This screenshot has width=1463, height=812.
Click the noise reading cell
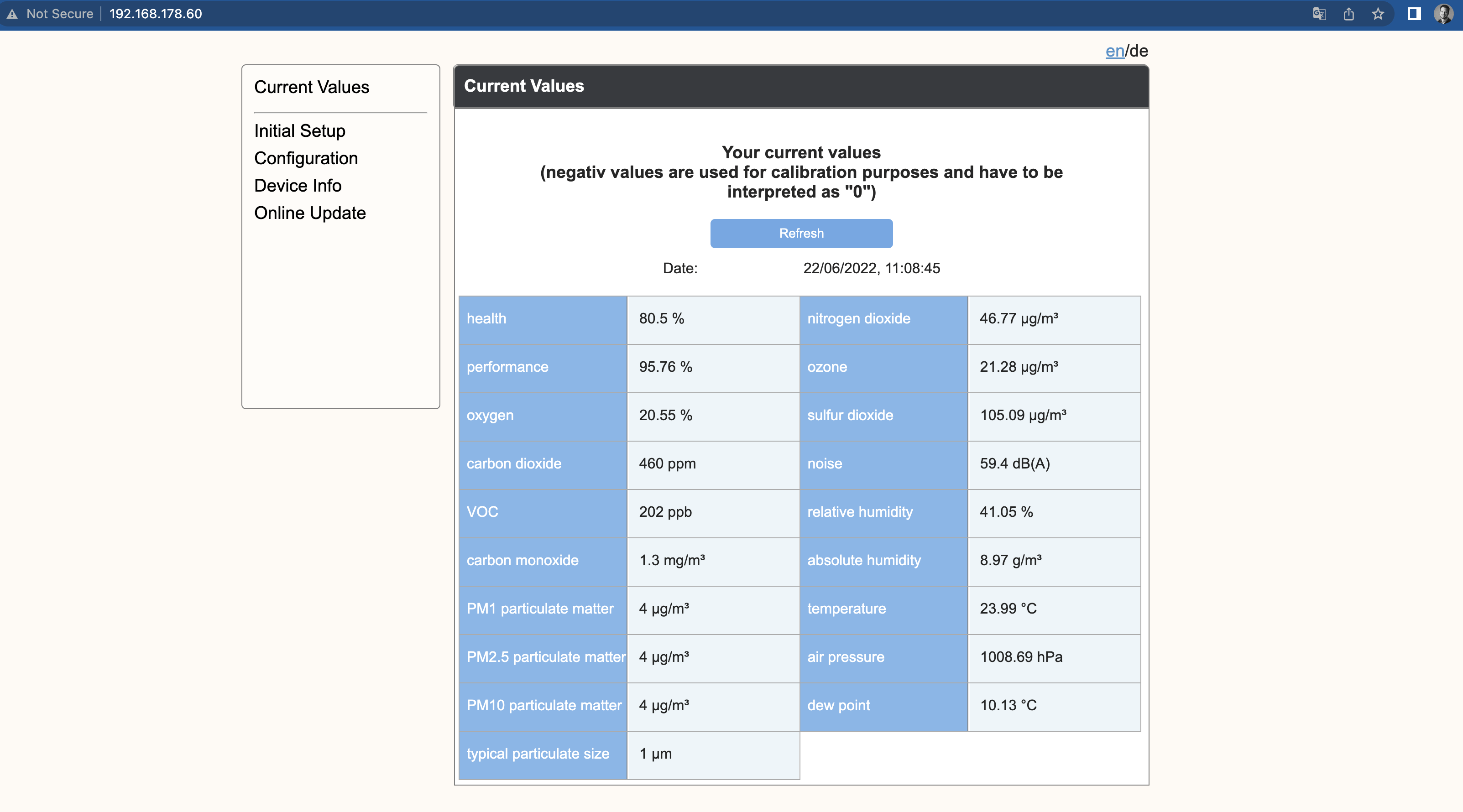point(1054,464)
